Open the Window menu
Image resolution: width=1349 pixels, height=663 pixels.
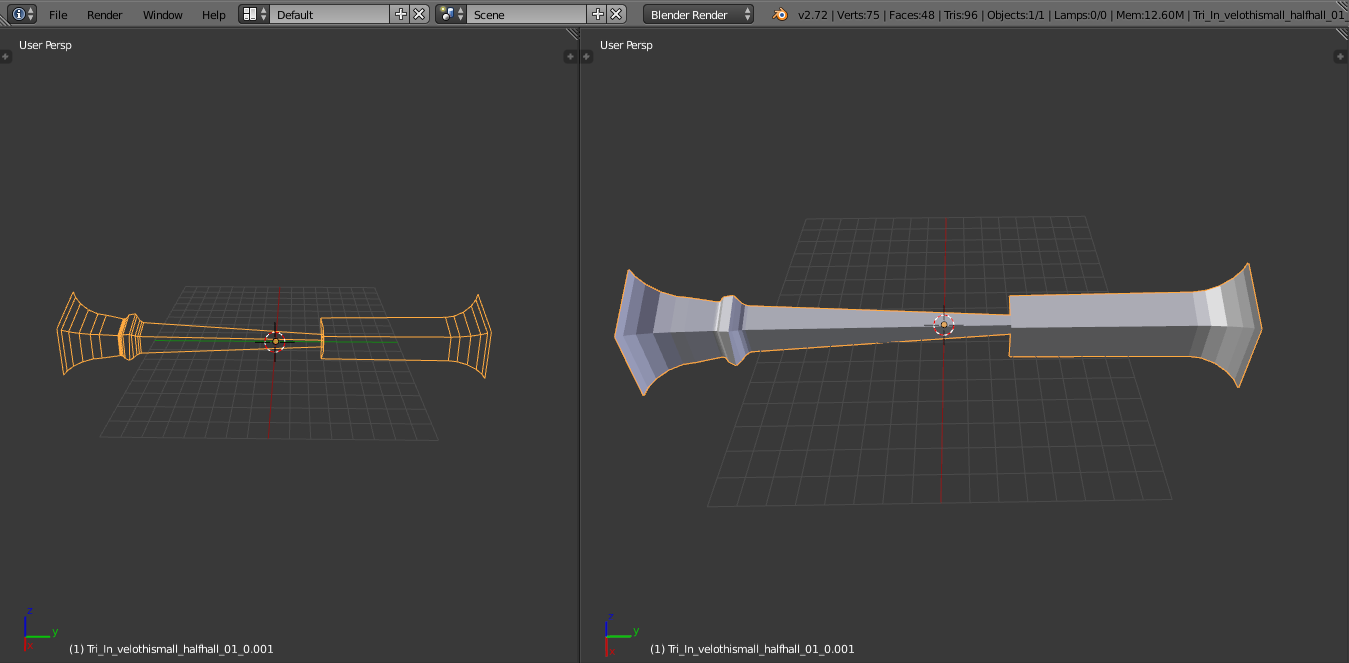(162, 15)
